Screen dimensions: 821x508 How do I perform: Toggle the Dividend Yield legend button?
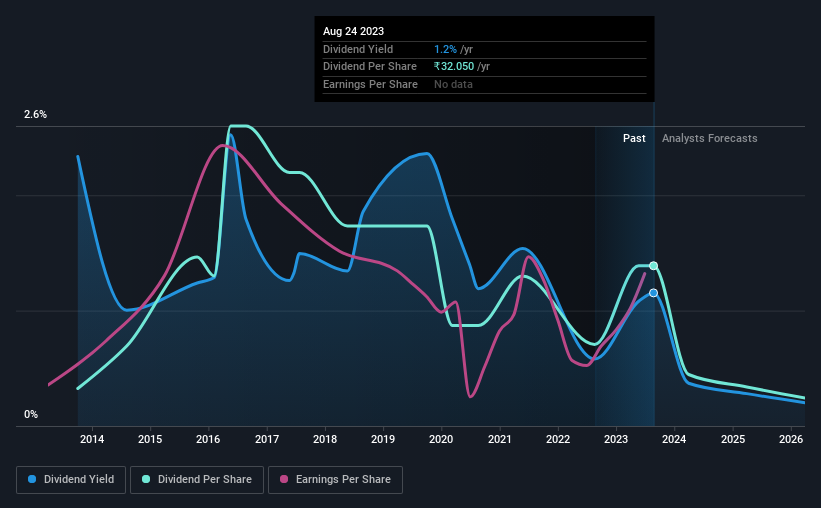pos(71,480)
